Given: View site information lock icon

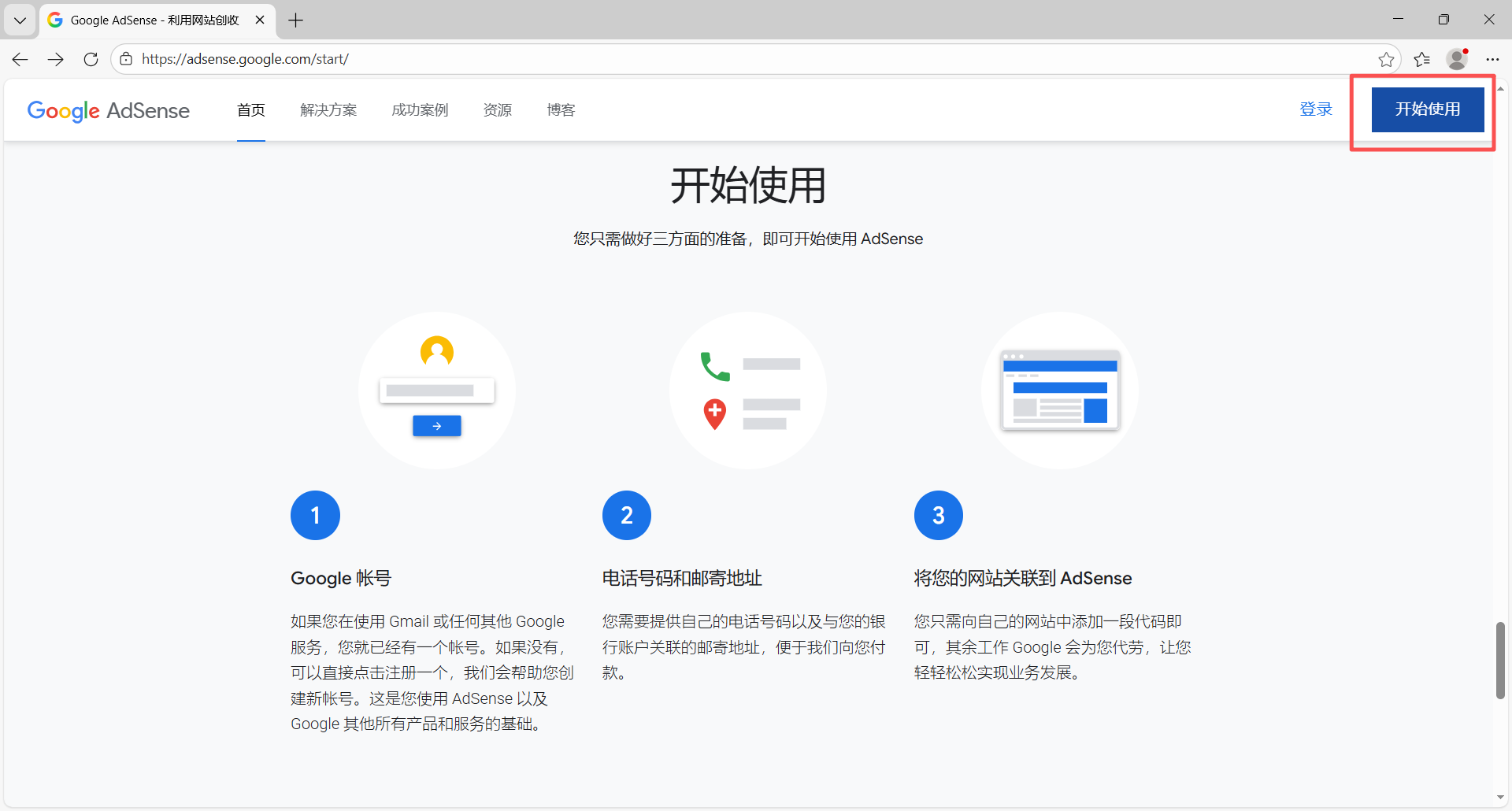Looking at the screenshot, I should click(x=126, y=59).
